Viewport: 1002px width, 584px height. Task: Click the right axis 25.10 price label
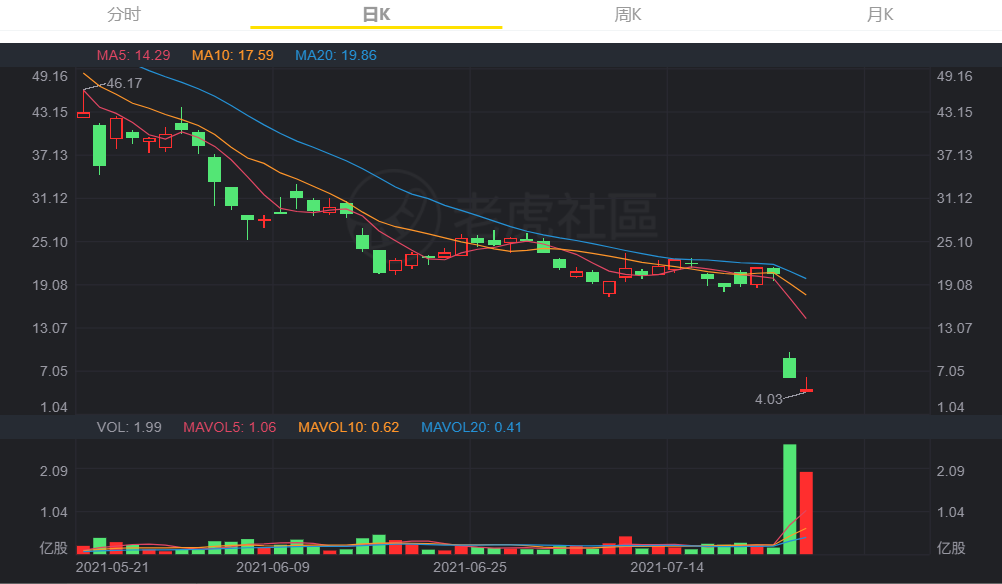pyautogui.click(x=955, y=242)
